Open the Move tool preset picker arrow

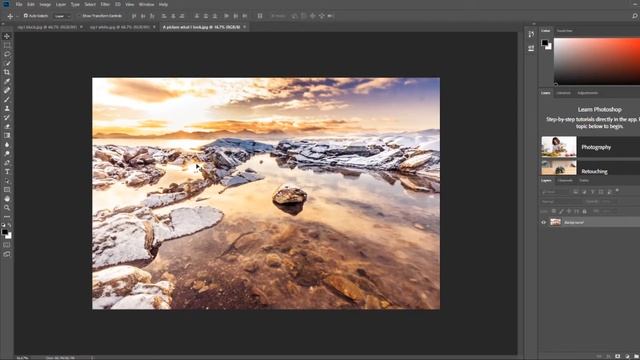coord(17,16)
